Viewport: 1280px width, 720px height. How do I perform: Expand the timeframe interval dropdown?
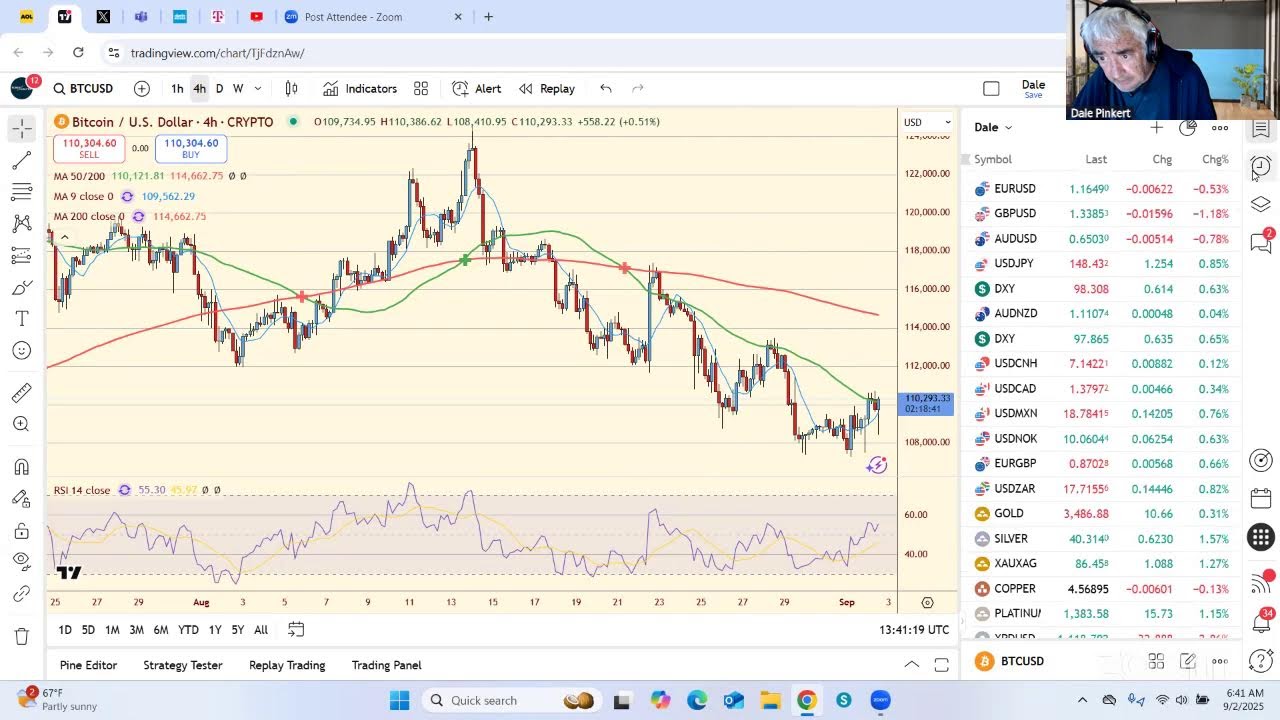(258, 89)
